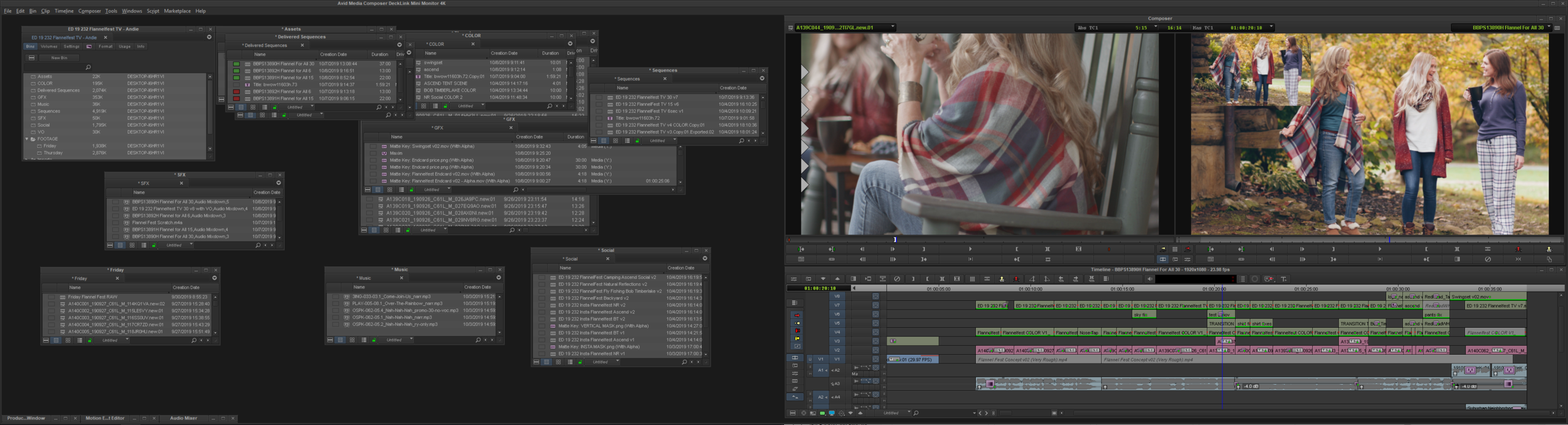
Task: Select yellow Ripple Trim smart tool
Action: [x=797, y=338]
